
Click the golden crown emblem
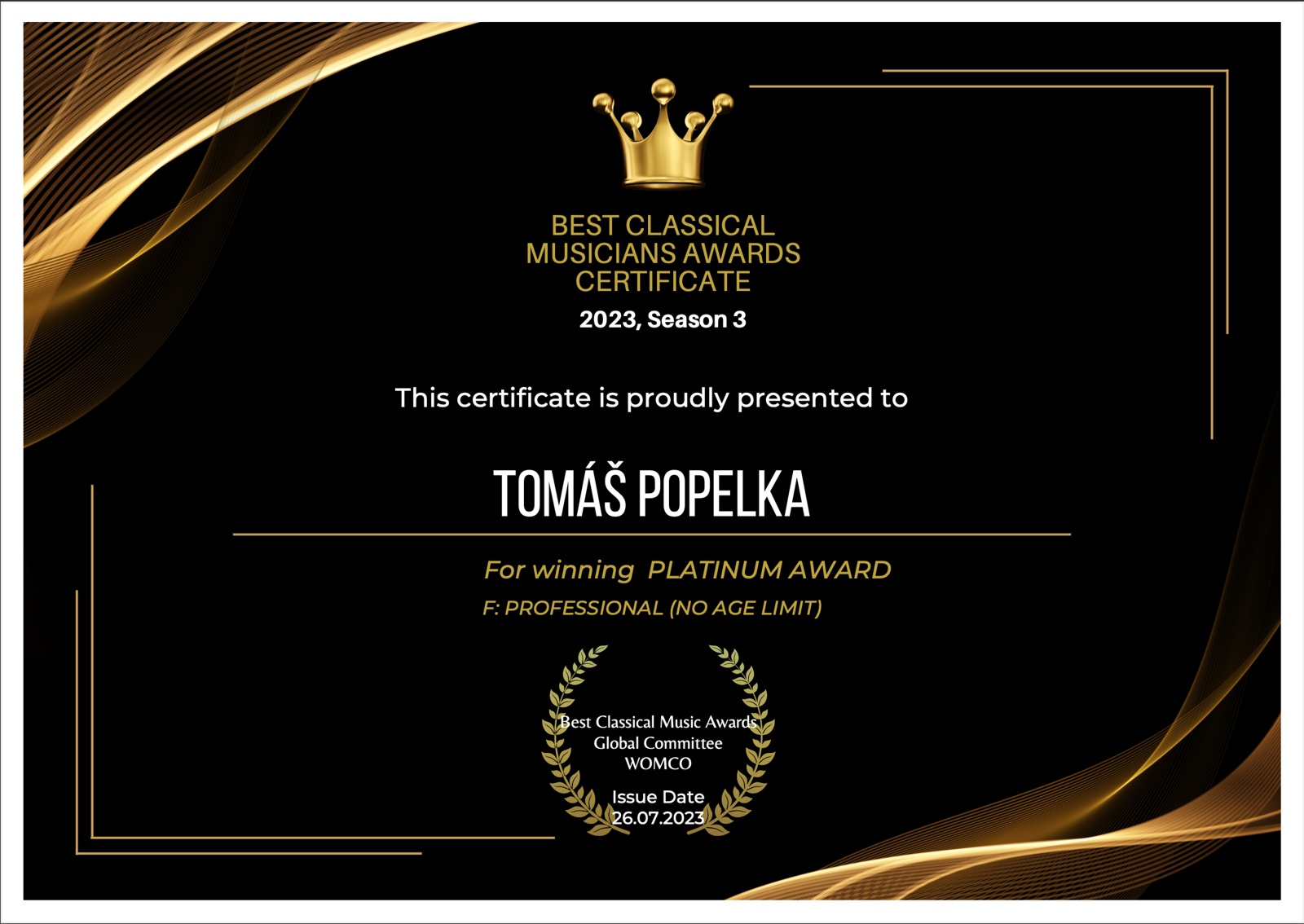click(x=663, y=134)
